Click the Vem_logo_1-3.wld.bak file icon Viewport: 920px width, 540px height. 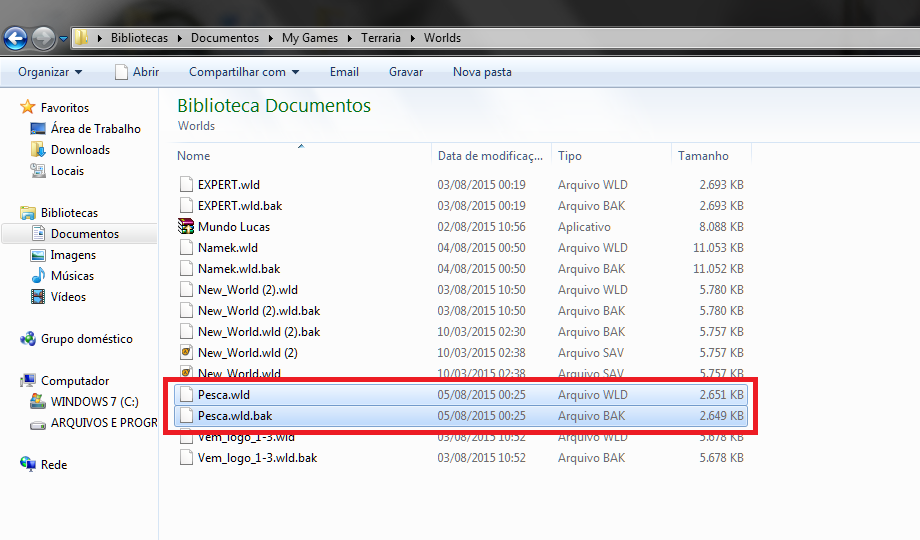pyautogui.click(x=186, y=458)
